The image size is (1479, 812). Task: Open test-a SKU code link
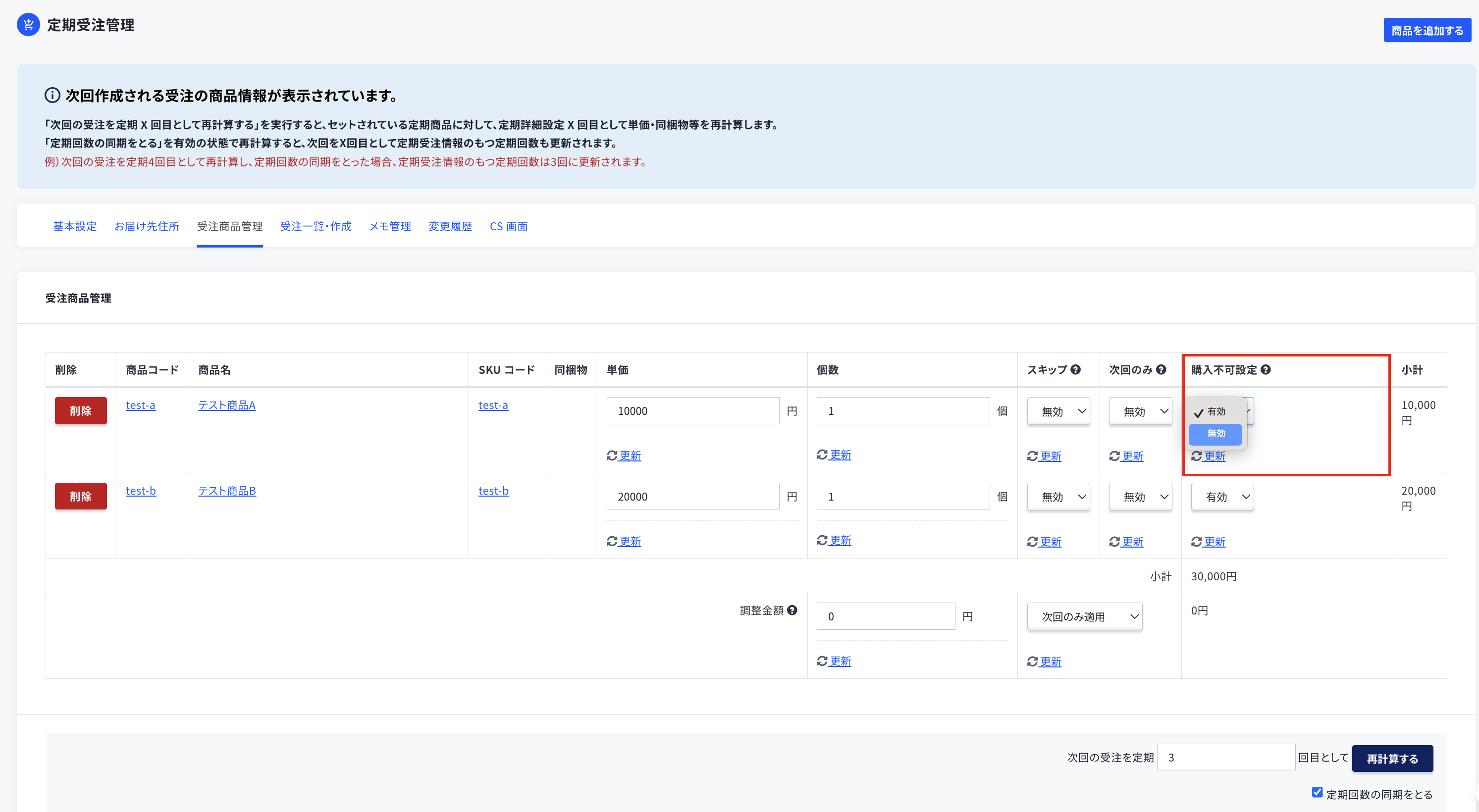click(x=493, y=405)
